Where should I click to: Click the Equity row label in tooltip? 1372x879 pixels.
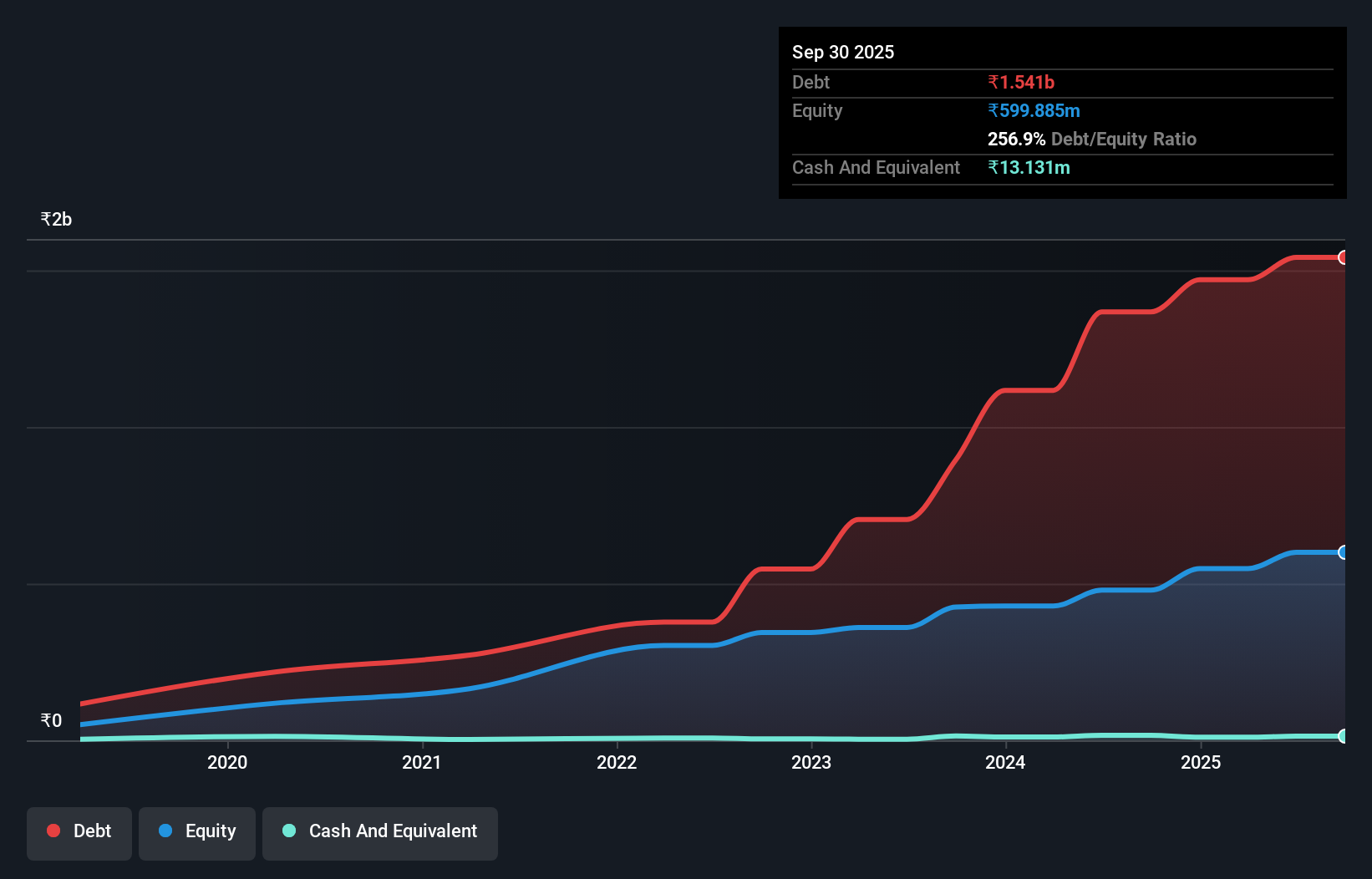(817, 110)
